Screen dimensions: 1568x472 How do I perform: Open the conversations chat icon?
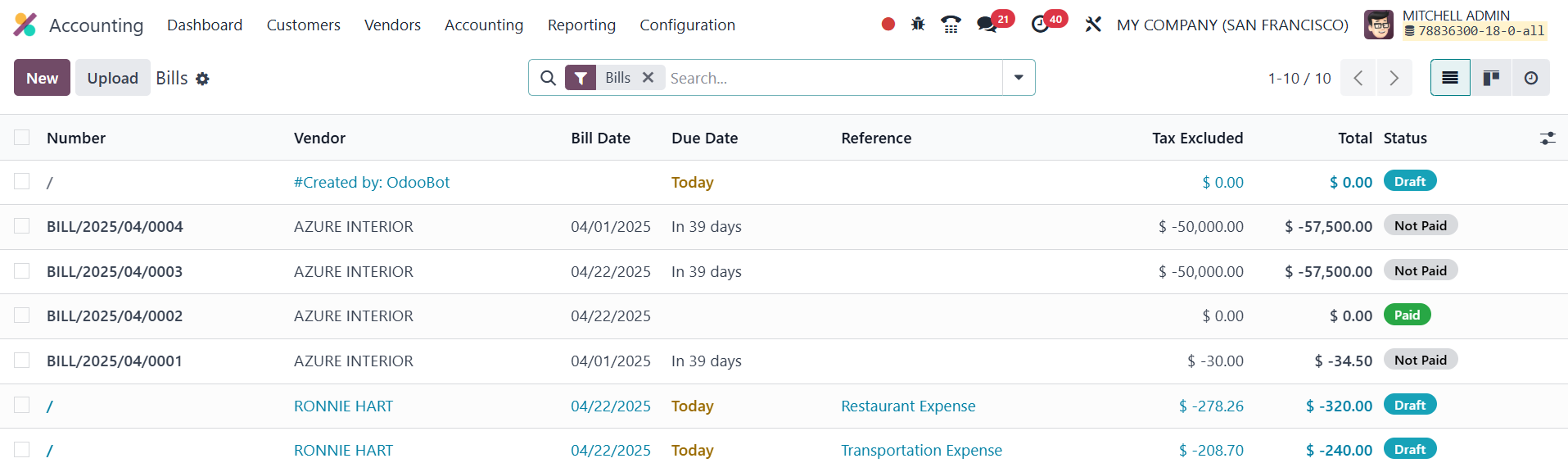tap(987, 25)
